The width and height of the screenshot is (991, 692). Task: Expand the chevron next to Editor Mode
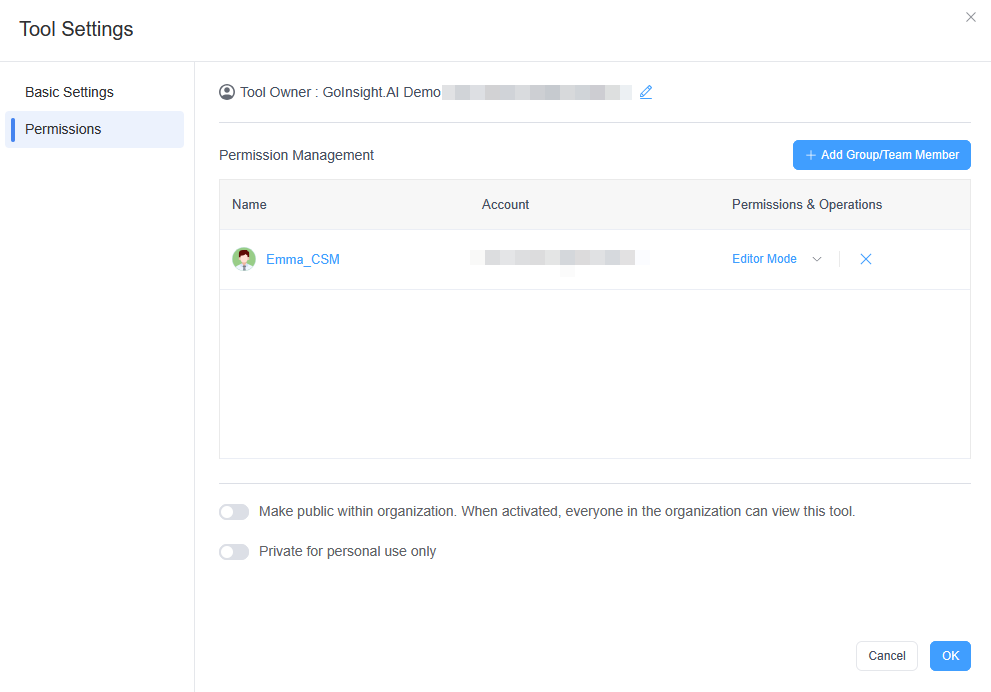pos(817,259)
